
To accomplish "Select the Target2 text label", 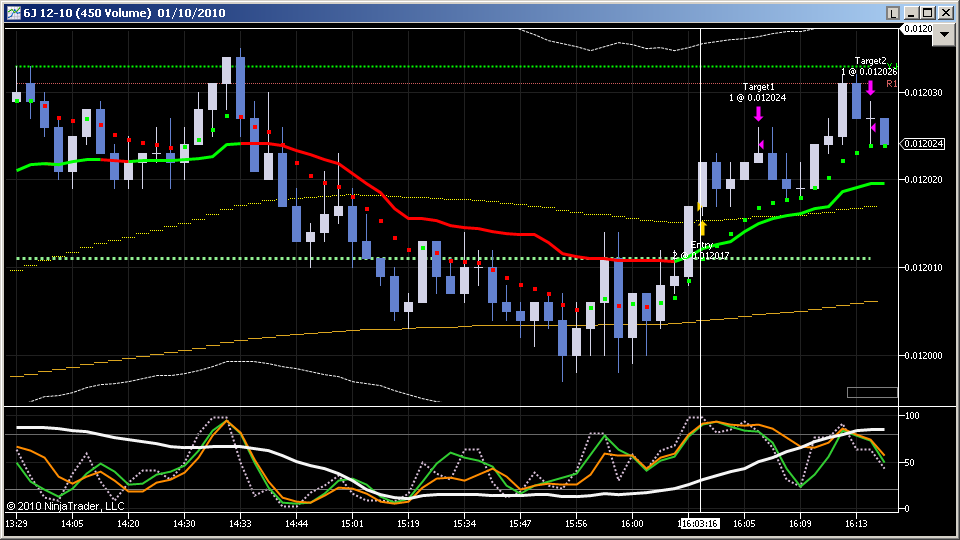I will tap(870, 61).
